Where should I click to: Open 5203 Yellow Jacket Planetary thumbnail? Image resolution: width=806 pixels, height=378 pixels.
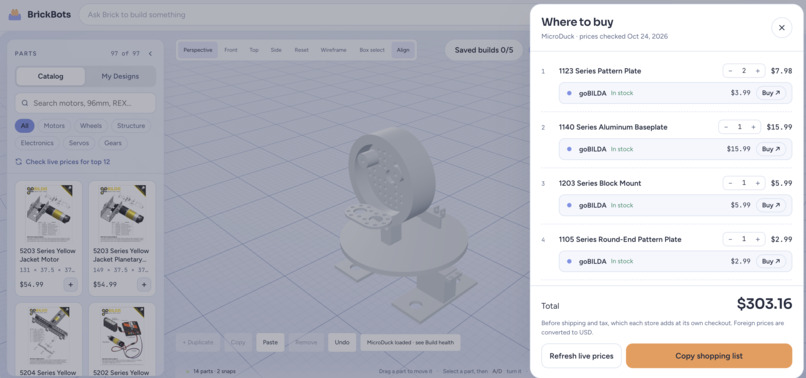pyautogui.click(x=122, y=213)
